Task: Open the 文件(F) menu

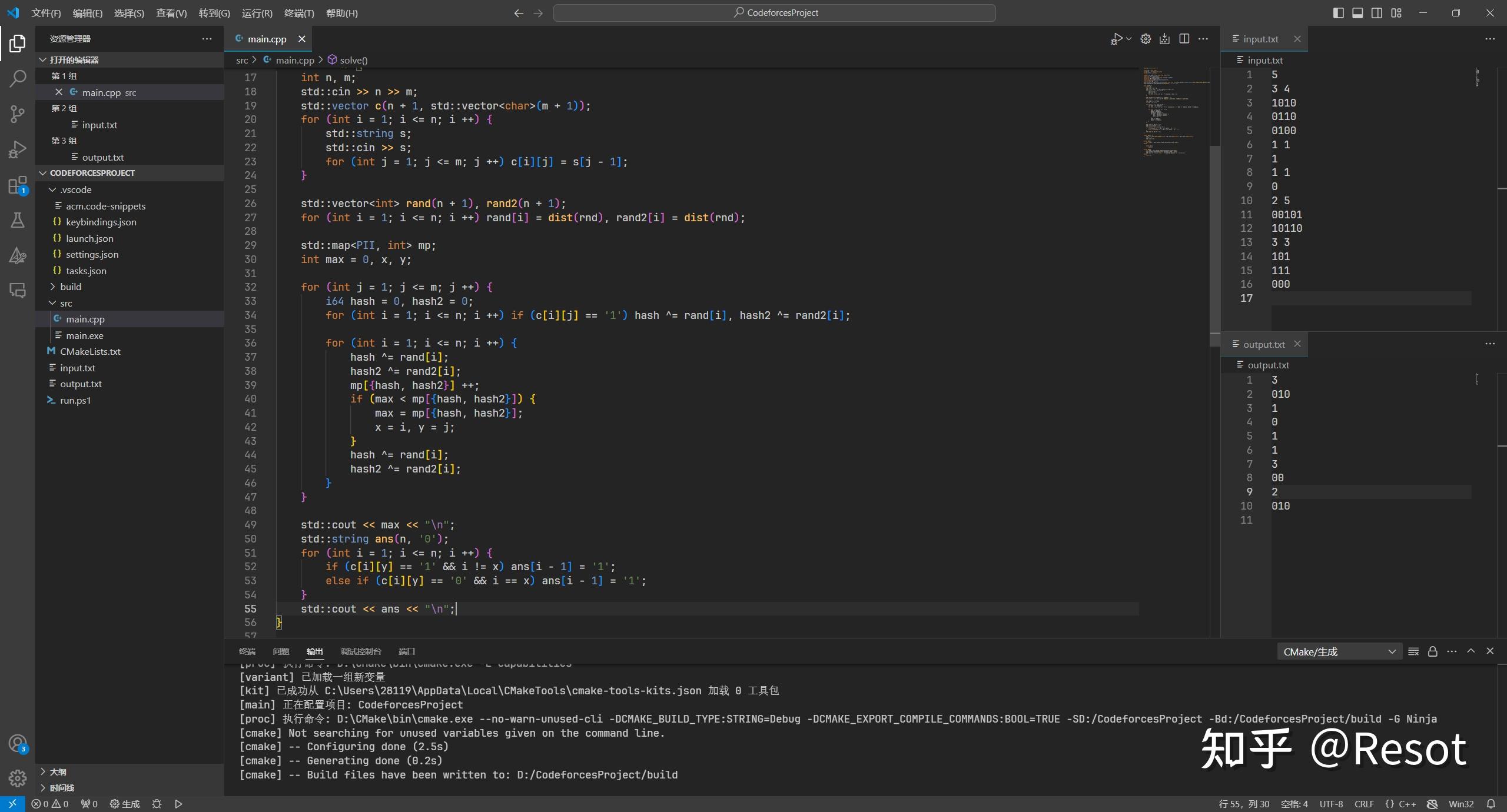Action: [x=47, y=12]
